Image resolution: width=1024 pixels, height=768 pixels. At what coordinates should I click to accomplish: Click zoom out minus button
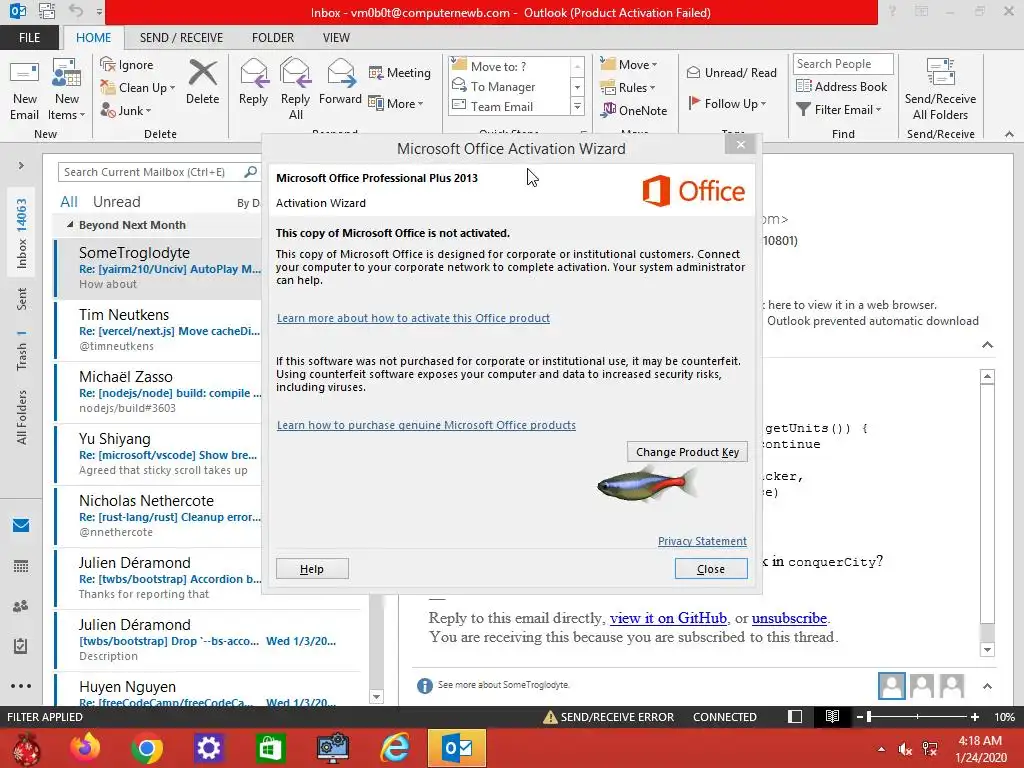tap(860, 717)
